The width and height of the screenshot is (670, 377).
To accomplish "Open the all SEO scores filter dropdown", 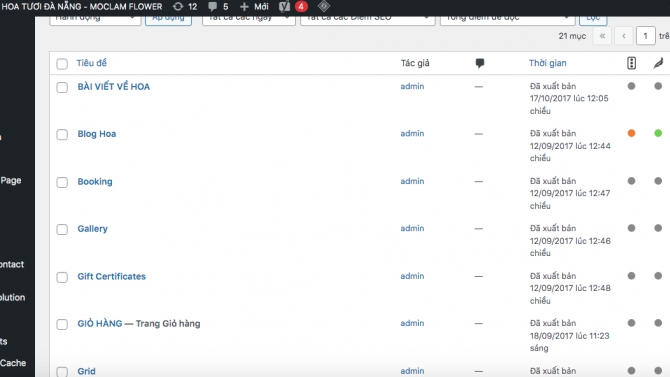I will coord(367,20).
